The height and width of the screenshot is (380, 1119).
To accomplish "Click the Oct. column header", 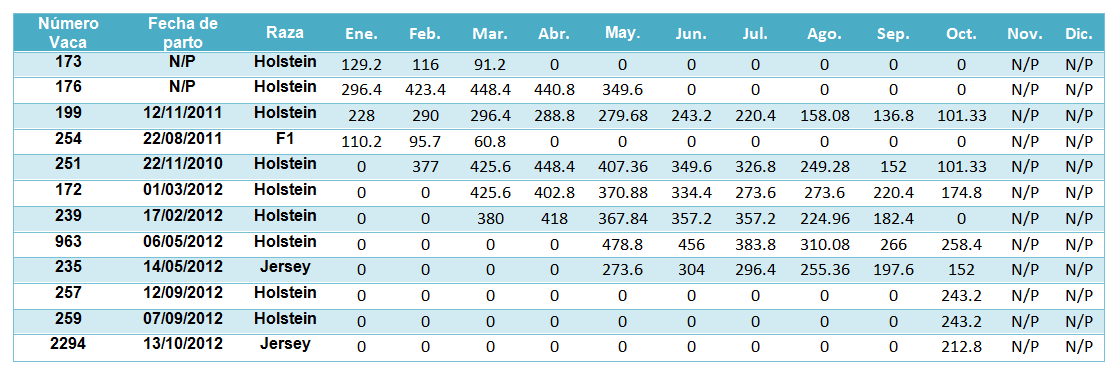I will 961,34.
